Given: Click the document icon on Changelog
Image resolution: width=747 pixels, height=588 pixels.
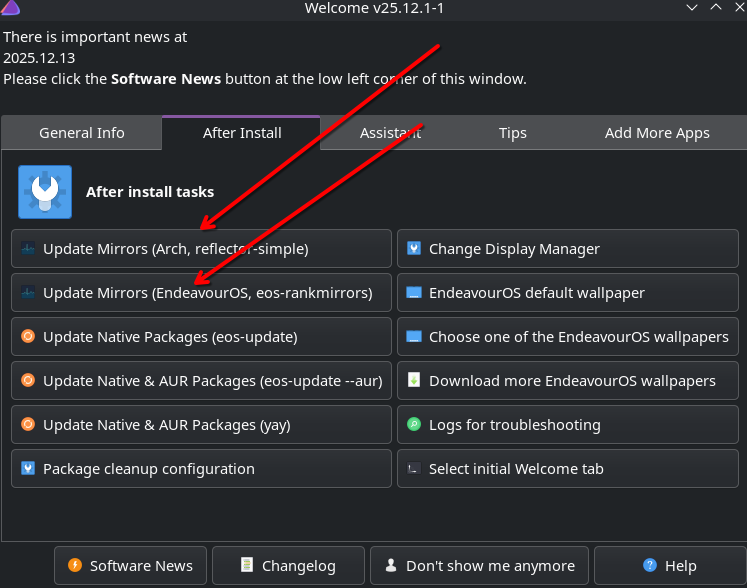Looking at the screenshot, I should coord(246,566).
